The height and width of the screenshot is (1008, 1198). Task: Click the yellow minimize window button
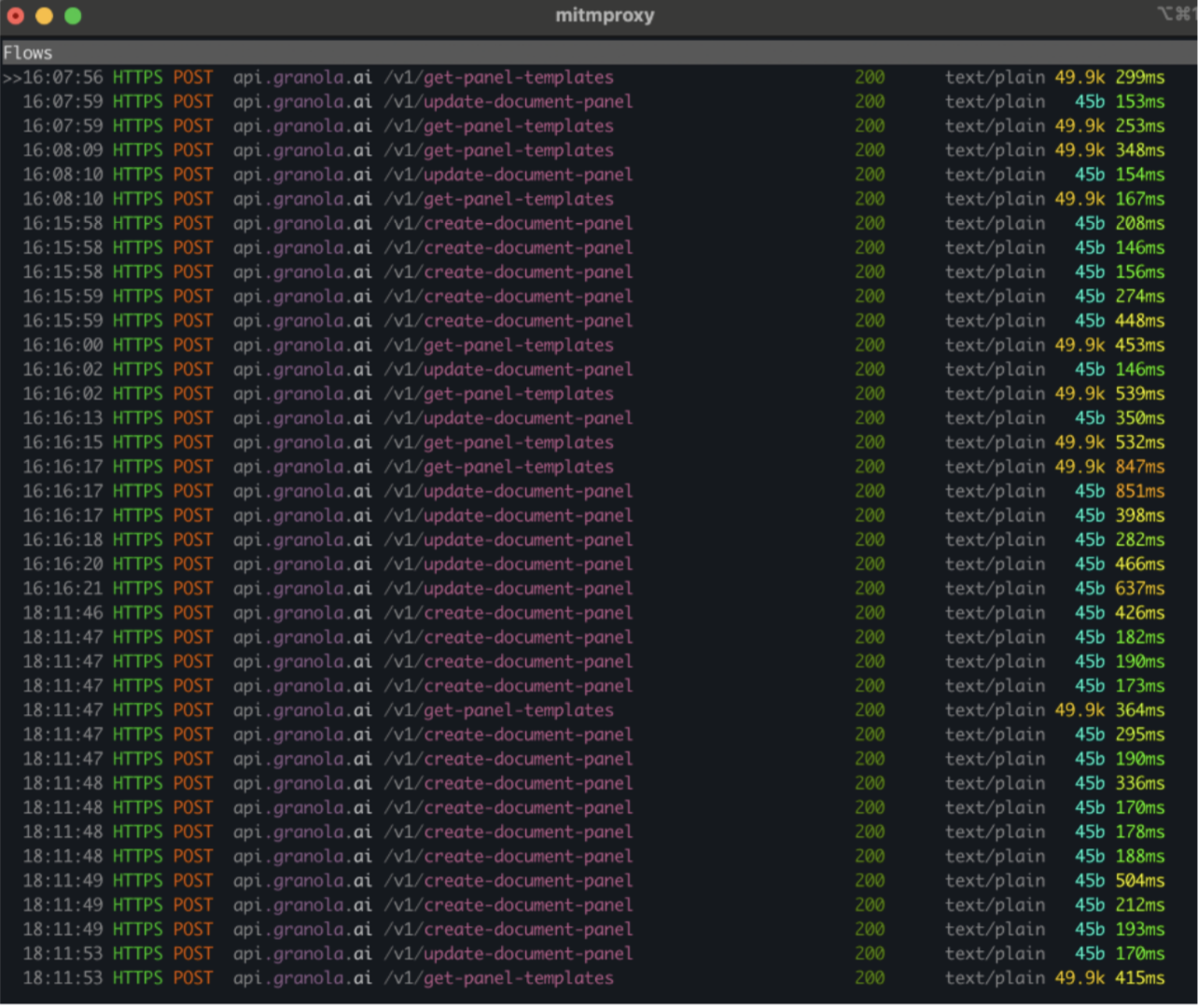click(x=44, y=15)
